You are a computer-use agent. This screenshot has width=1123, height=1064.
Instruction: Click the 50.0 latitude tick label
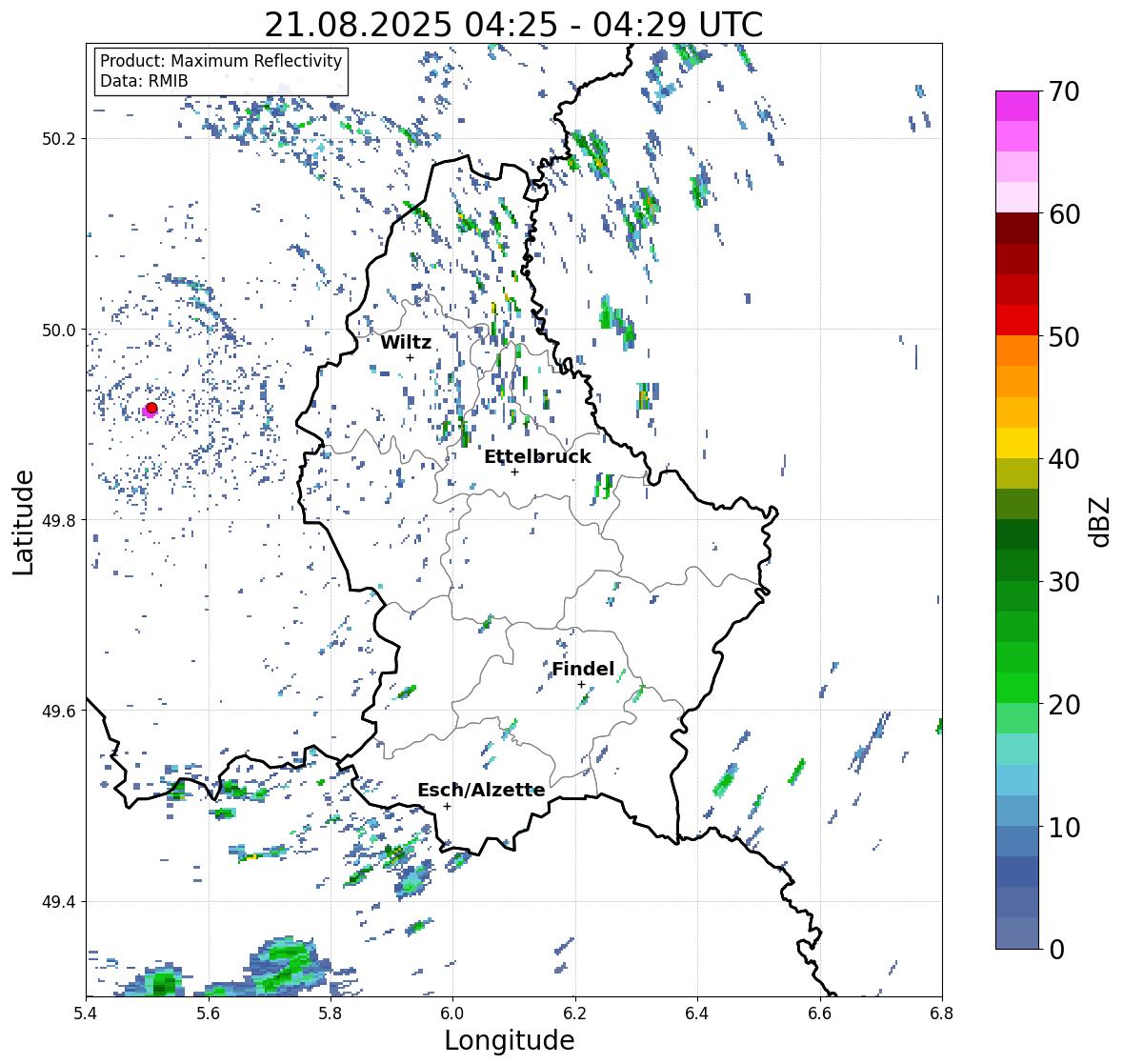point(58,331)
